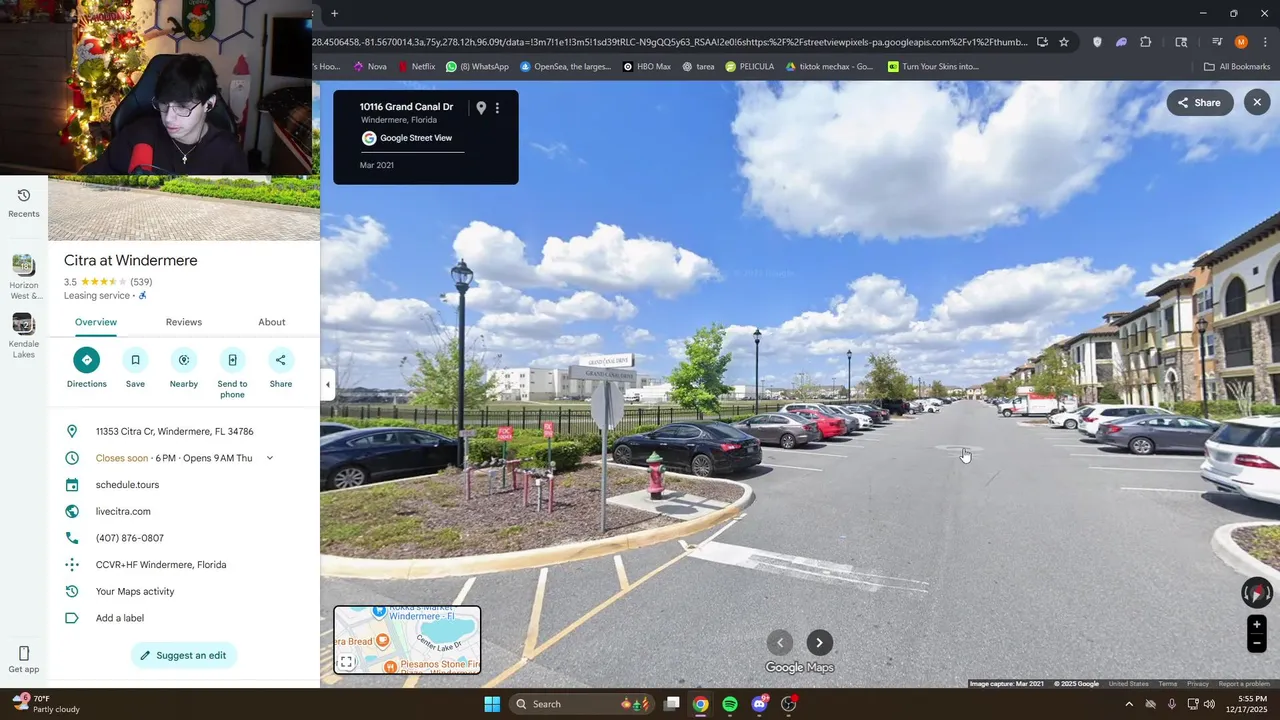Click the Chrome profile avatar M

click(1241, 42)
